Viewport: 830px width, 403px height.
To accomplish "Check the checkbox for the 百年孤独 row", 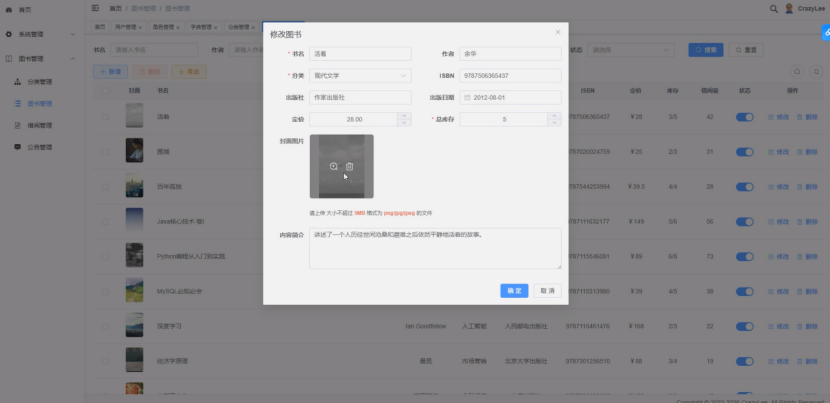I will [105, 187].
